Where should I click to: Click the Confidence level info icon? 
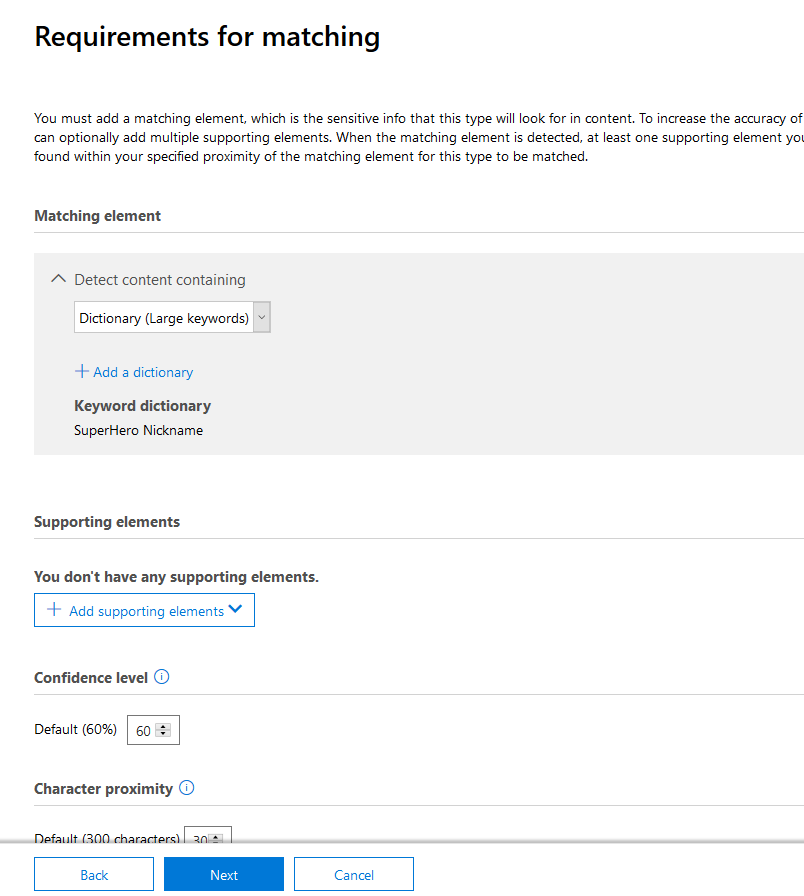click(x=162, y=677)
